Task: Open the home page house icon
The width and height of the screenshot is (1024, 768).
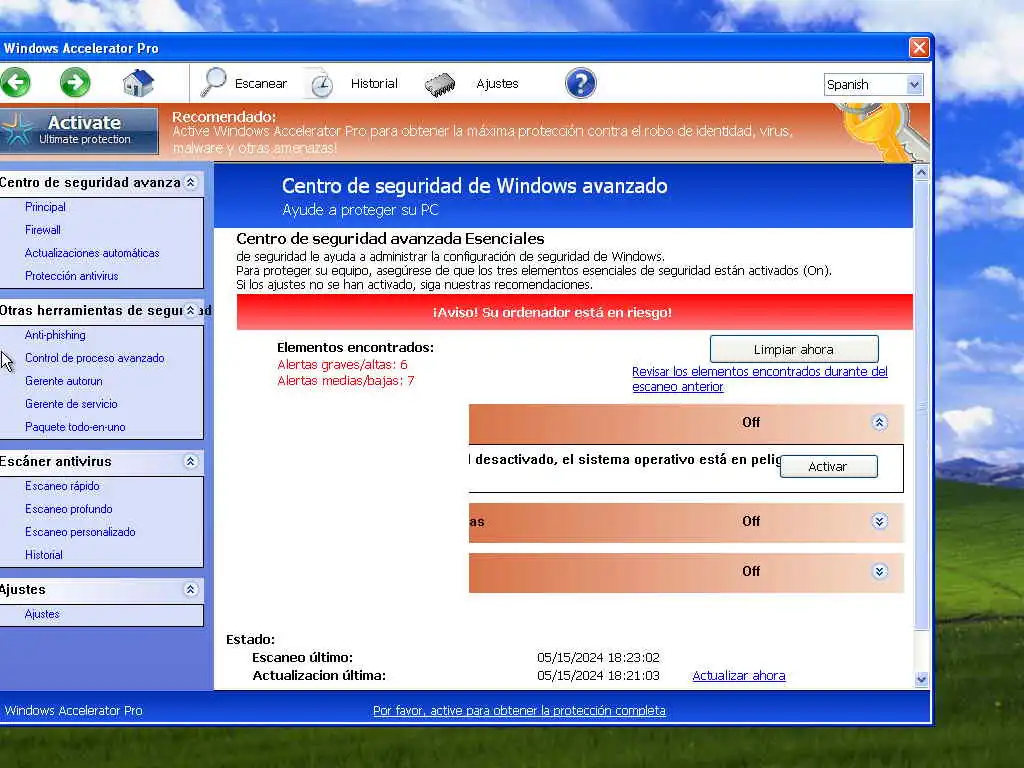Action: point(138,83)
